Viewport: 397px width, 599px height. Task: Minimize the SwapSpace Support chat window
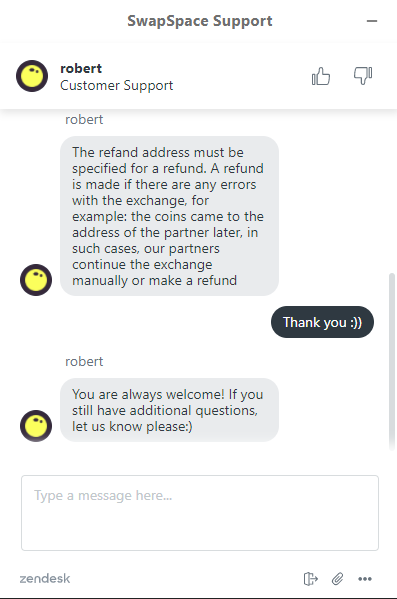point(372,21)
